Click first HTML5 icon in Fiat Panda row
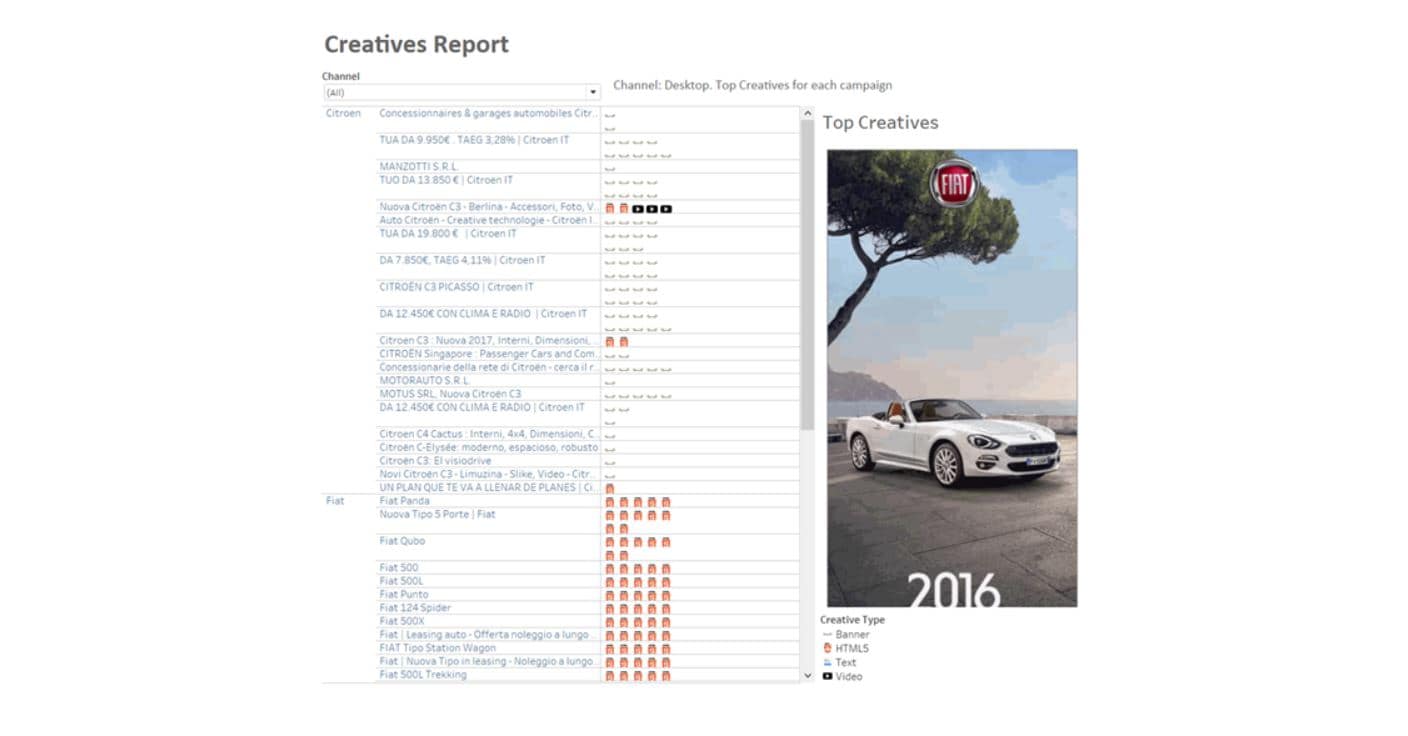The image size is (1408, 736). coord(610,502)
